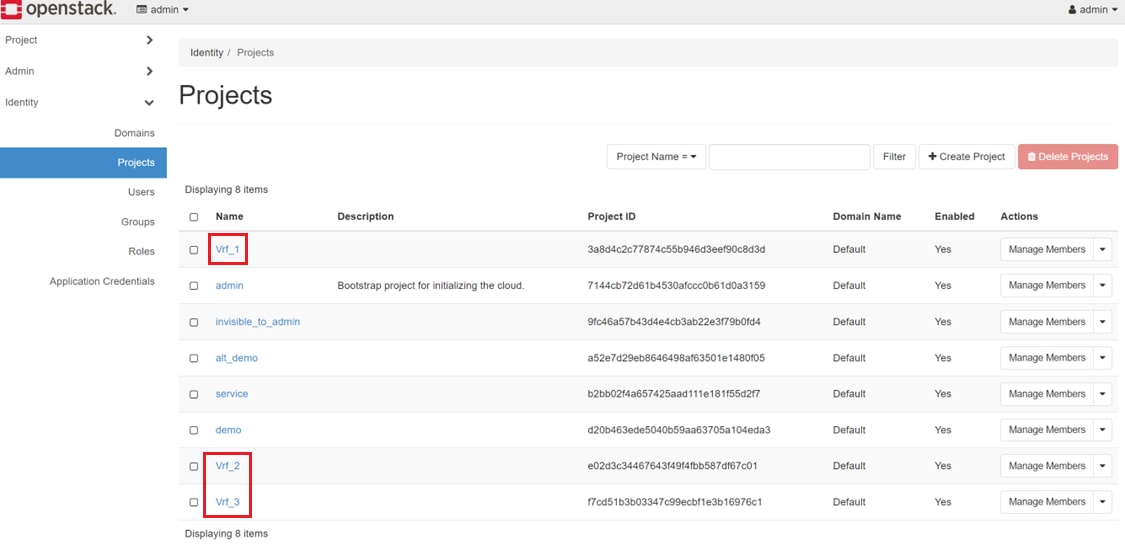Open actions dropdown arrow for invisible_to_admin
1125x545 pixels.
coord(1103,322)
